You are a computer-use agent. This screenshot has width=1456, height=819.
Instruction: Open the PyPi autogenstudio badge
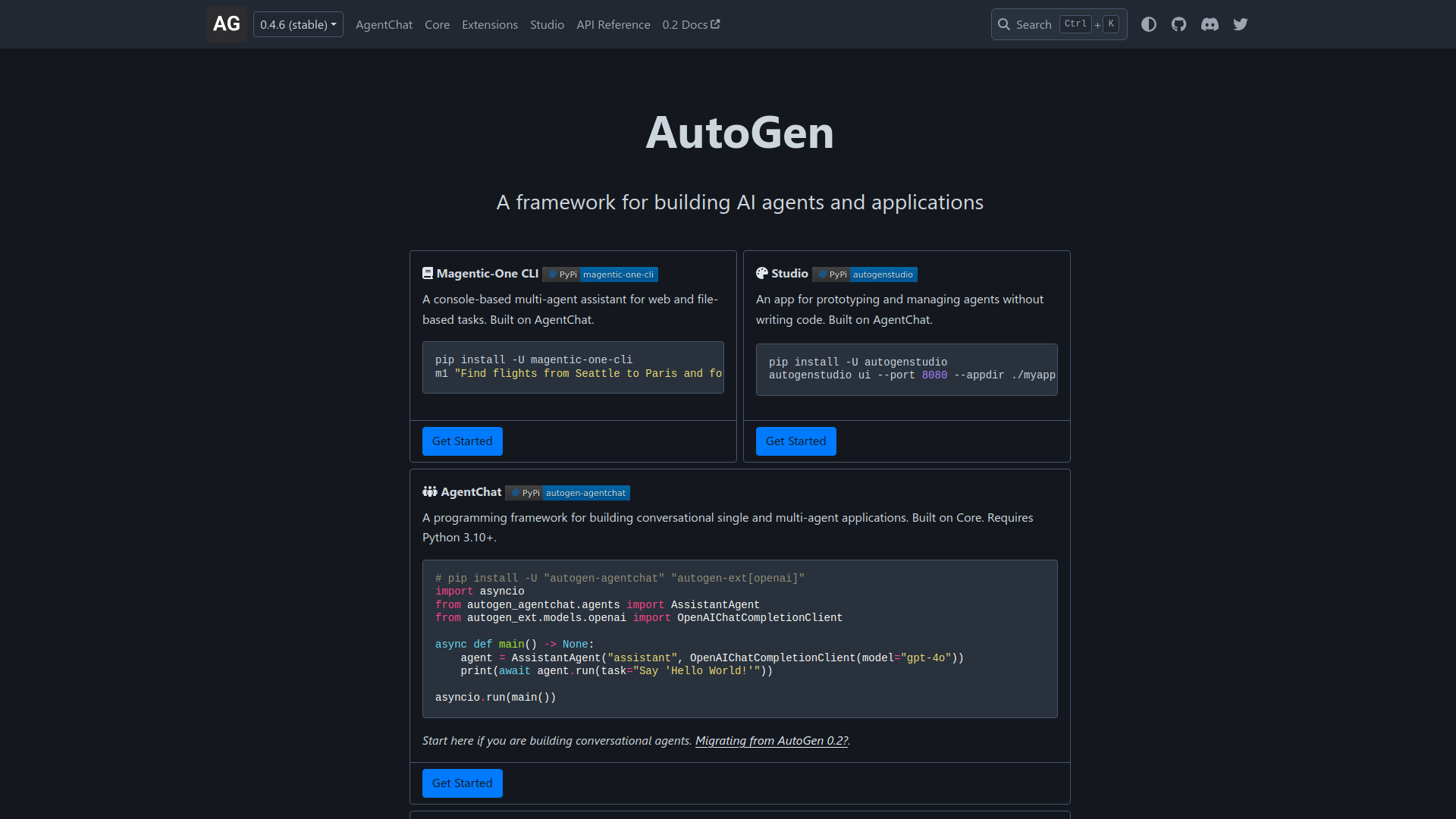[x=864, y=275]
